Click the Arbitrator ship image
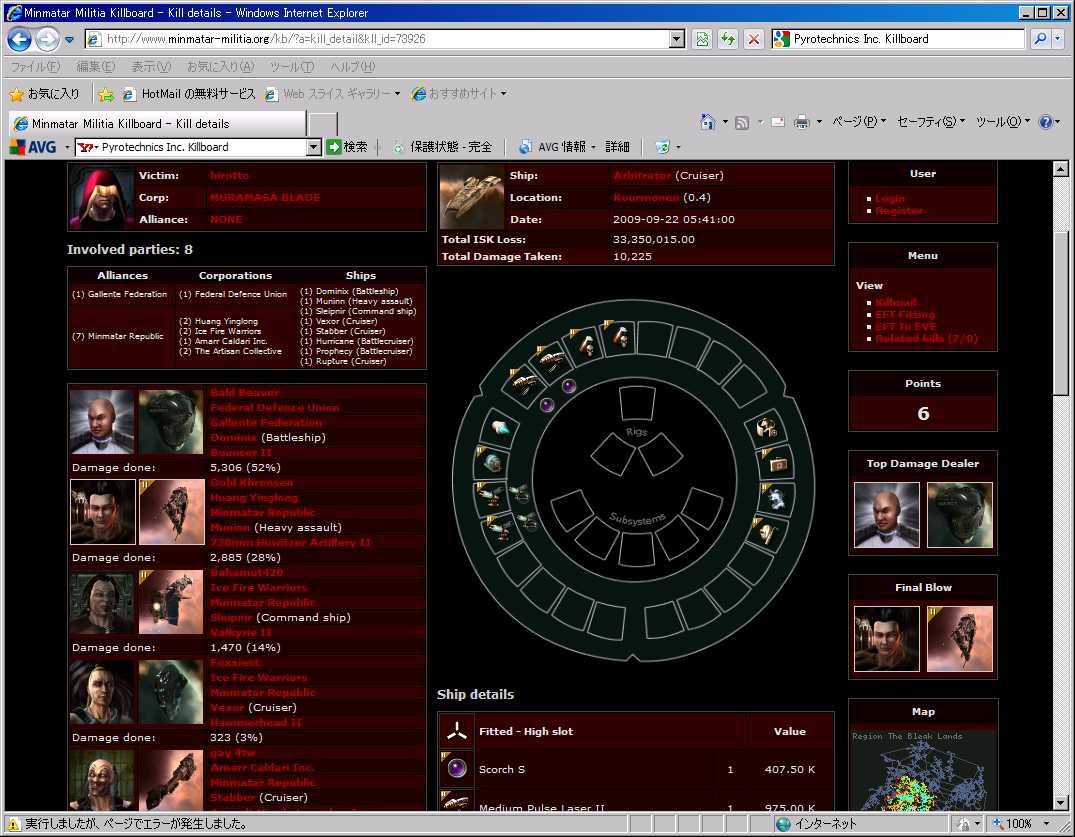The image size is (1075, 837). 472,197
